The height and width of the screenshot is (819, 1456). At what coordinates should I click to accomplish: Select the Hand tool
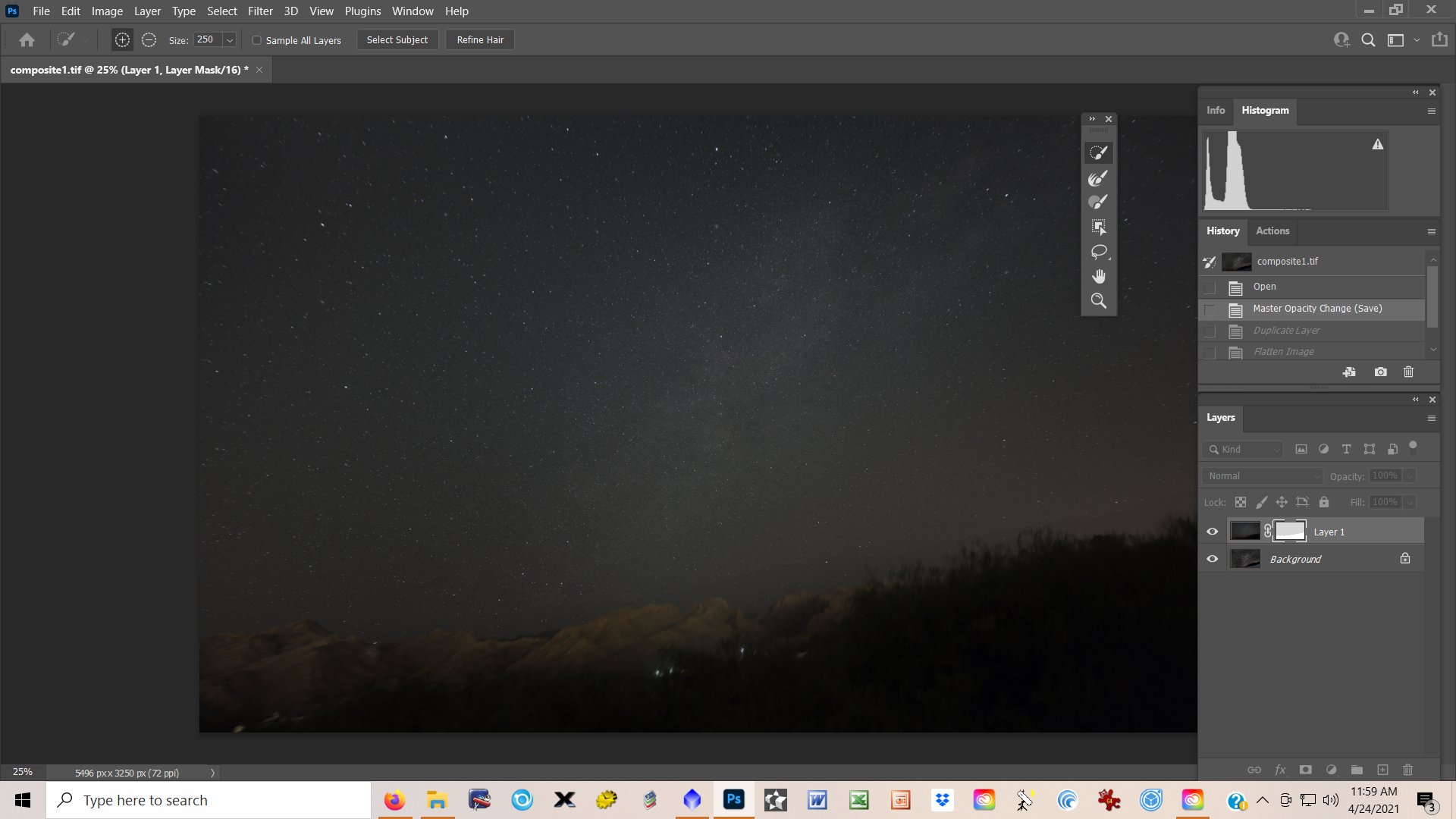tap(1099, 275)
